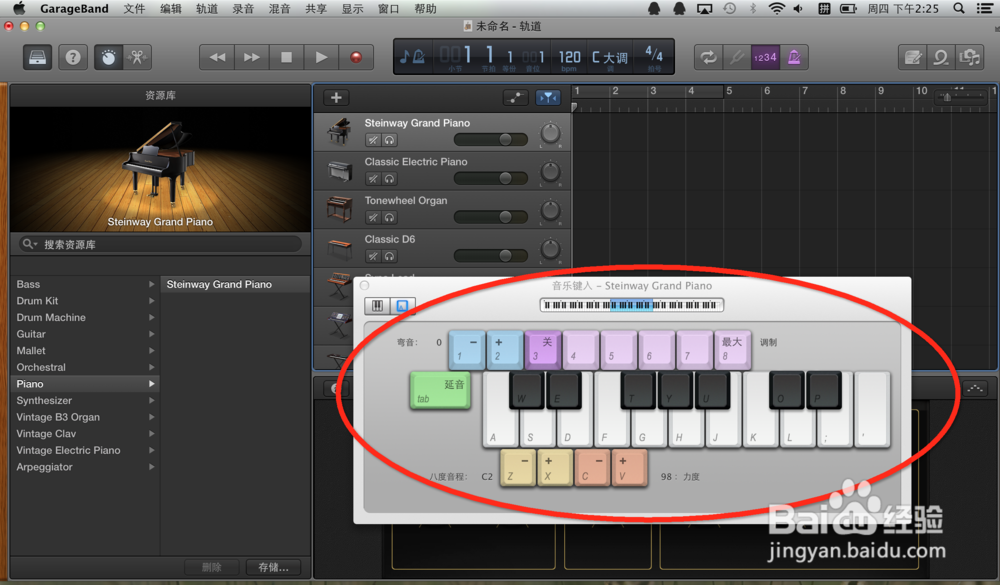Click the 删除 button in library
1000x585 pixels.
pos(212,567)
